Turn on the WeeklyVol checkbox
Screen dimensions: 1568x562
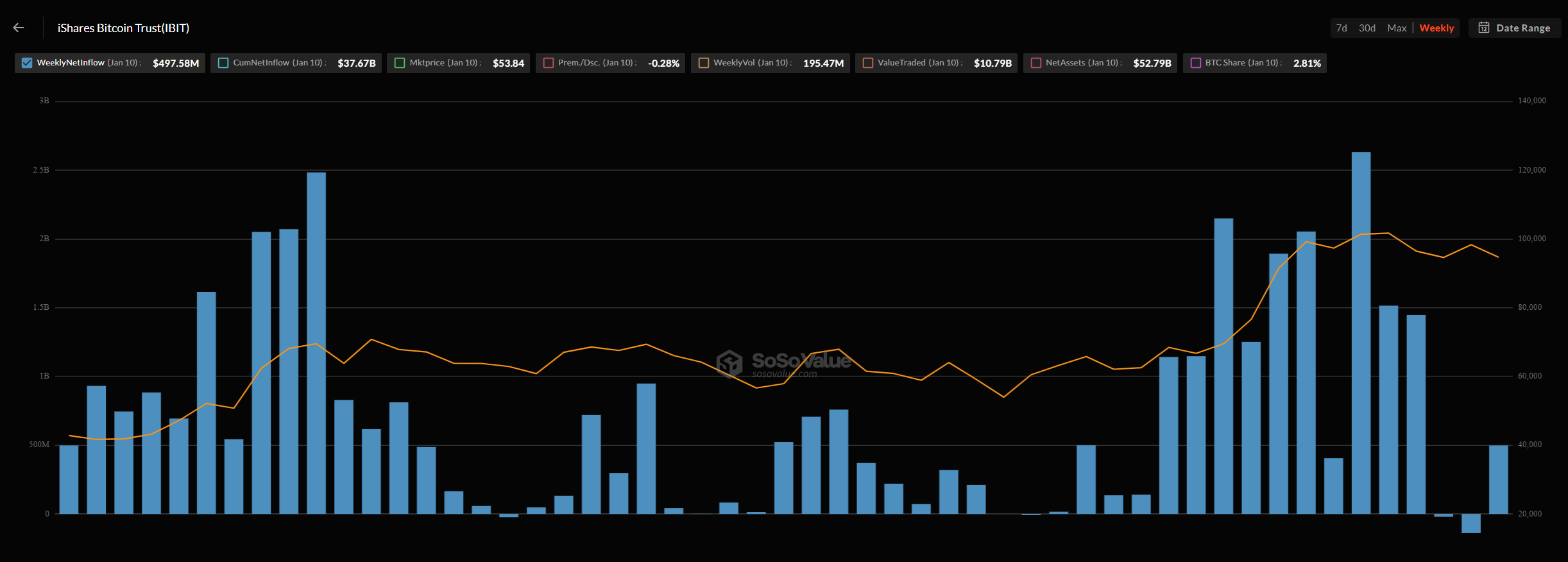click(704, 63)
